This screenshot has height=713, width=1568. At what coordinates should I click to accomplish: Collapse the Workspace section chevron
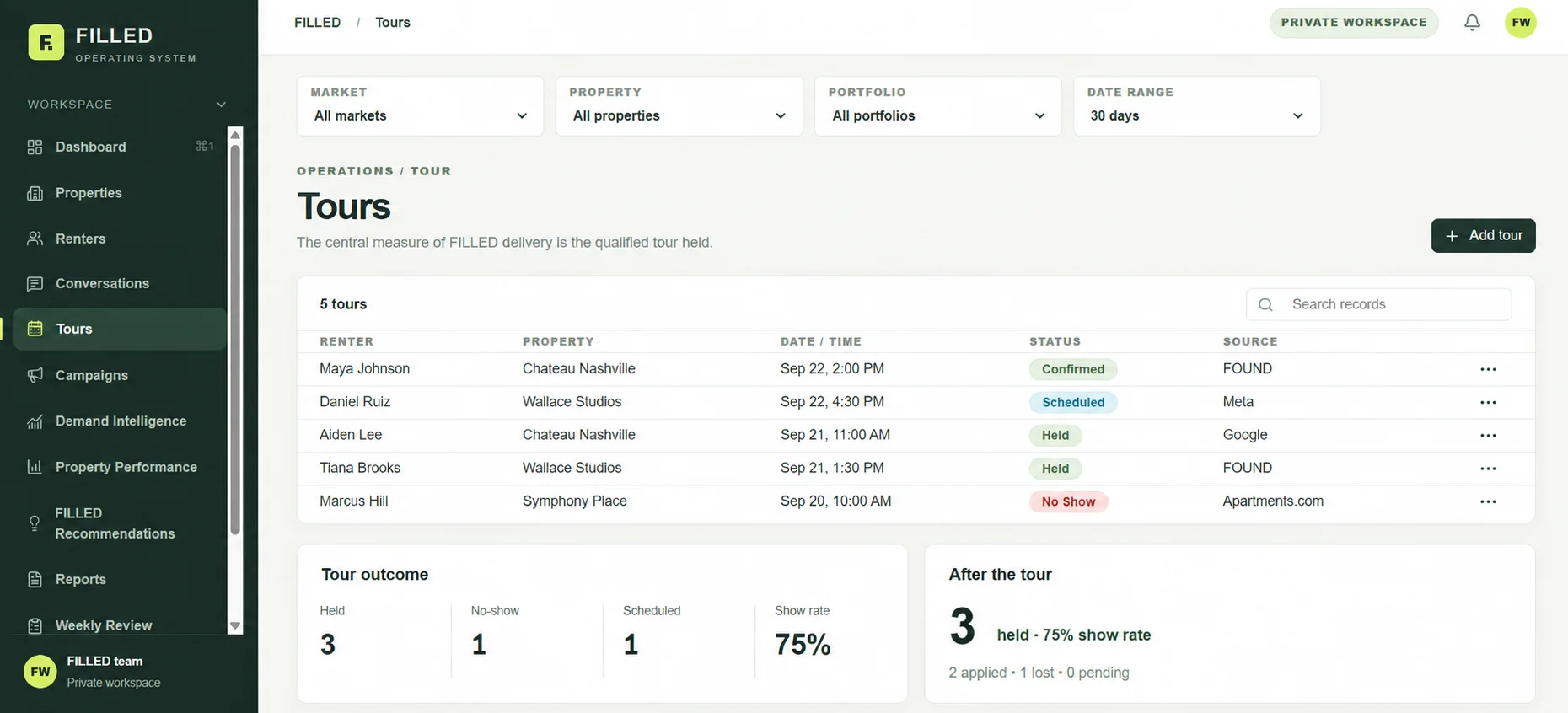221,105
